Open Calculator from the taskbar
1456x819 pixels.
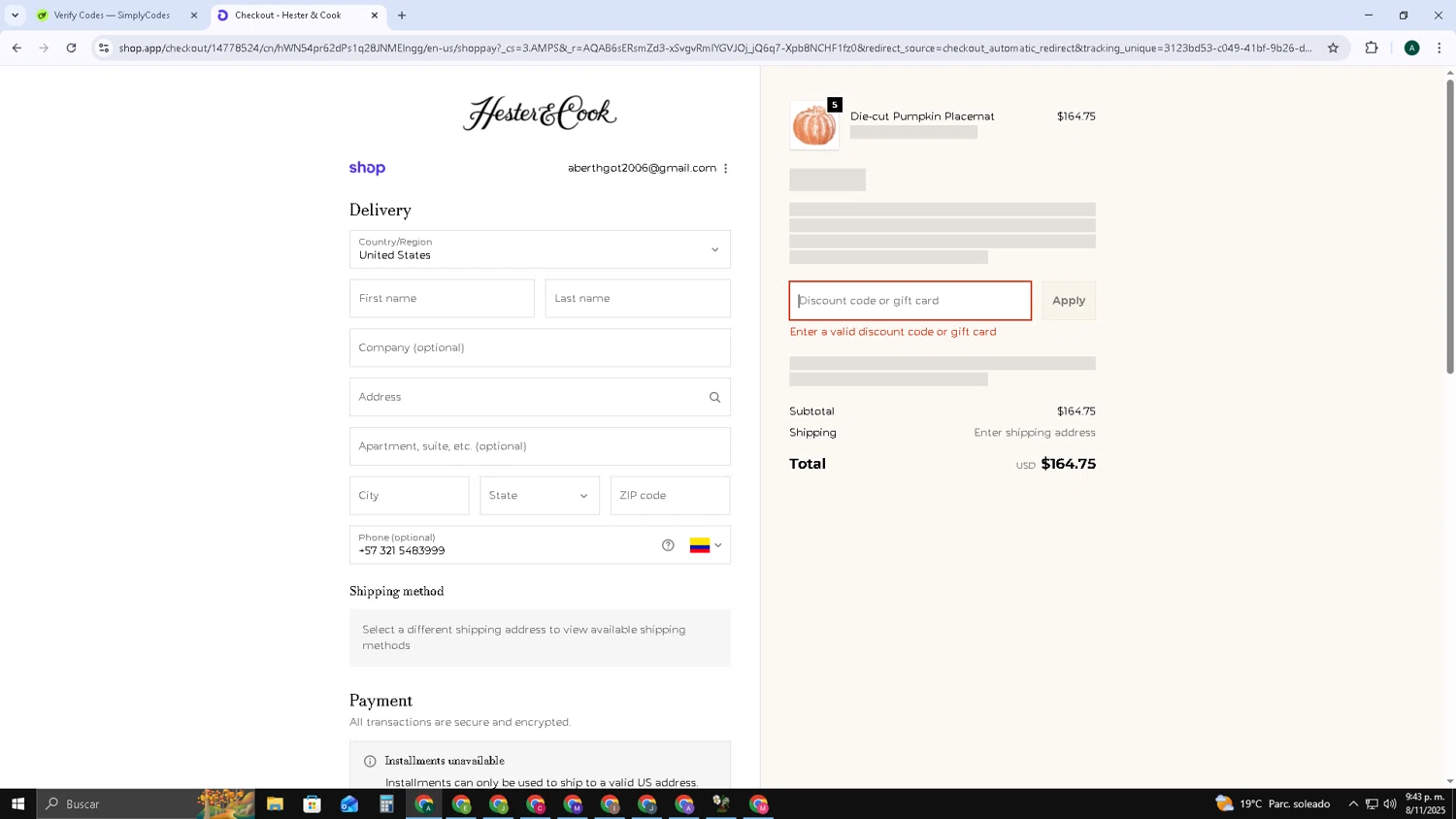[x=386, y=803]
